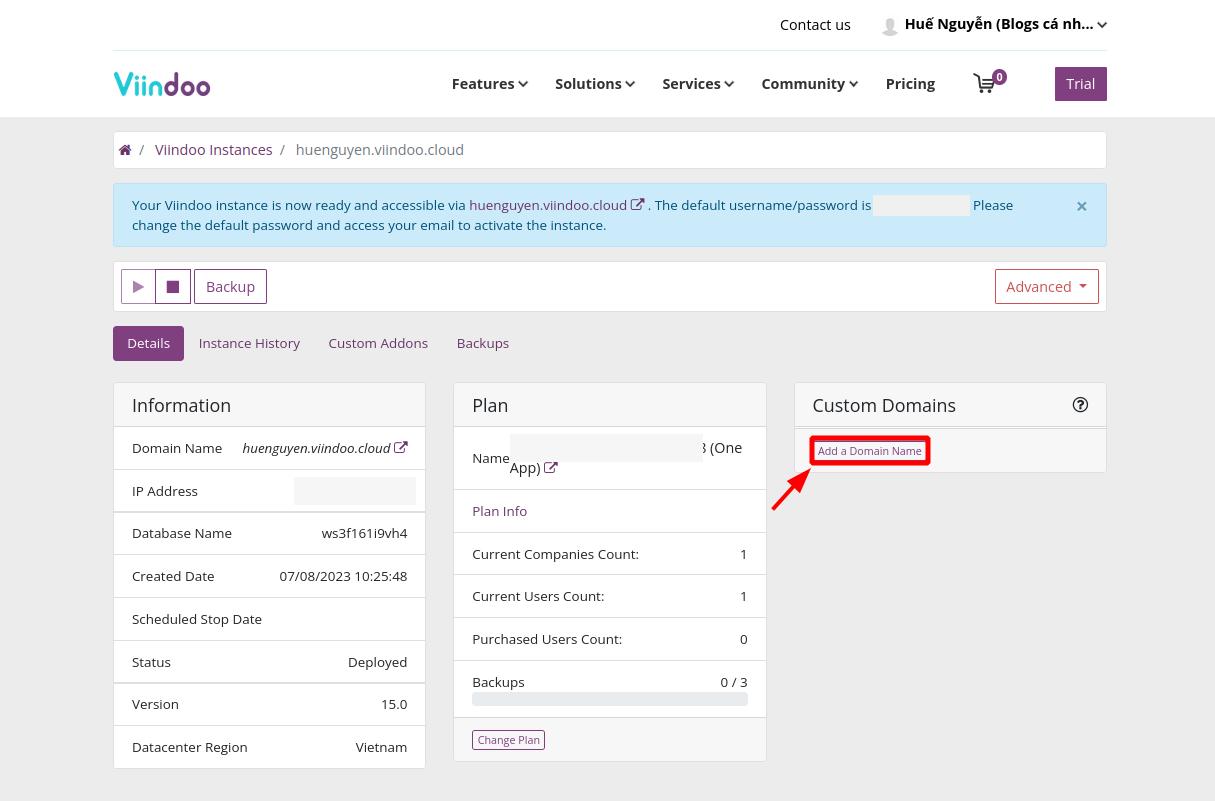Open Custom Domains help question mark
The height and width of the screenshot is (801, 1215).
[x=1080, y=404]
